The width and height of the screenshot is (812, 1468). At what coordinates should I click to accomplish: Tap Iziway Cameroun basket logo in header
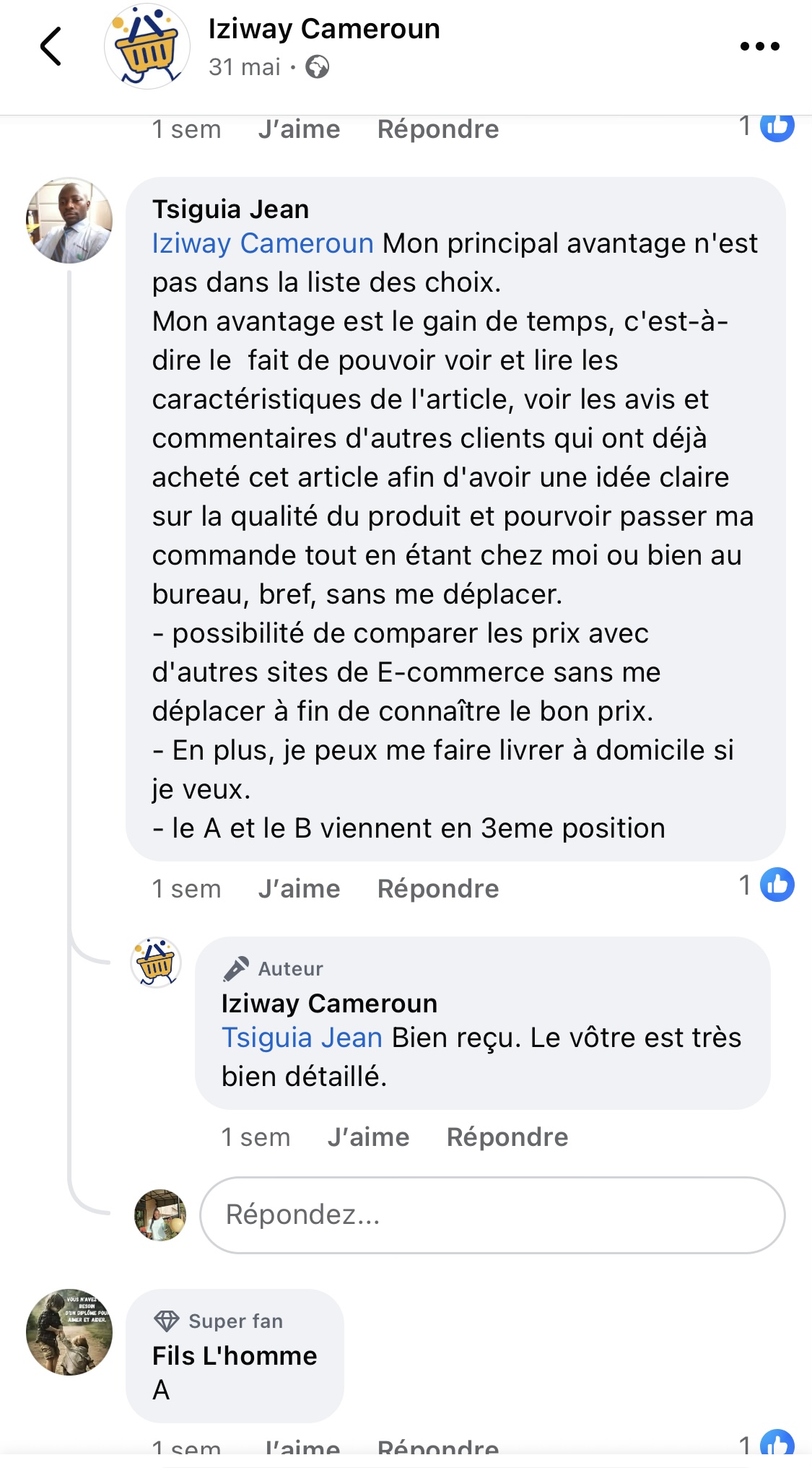point(147,47)
